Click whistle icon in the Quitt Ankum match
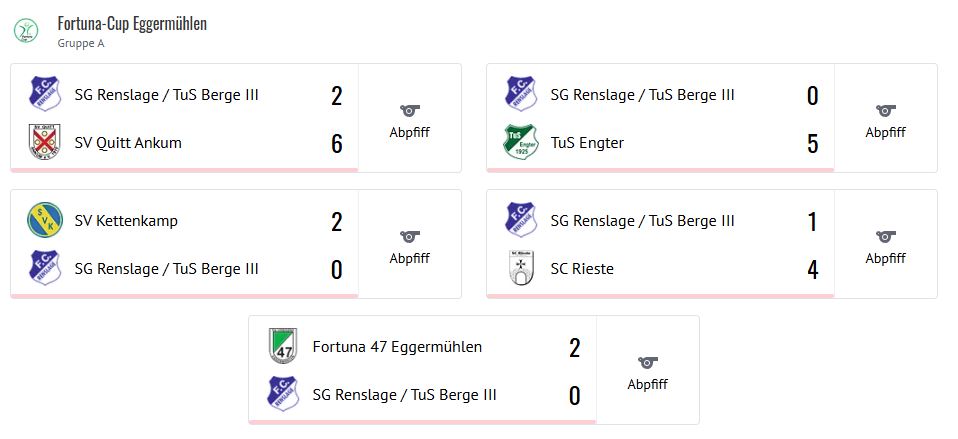 click(409, 110)
